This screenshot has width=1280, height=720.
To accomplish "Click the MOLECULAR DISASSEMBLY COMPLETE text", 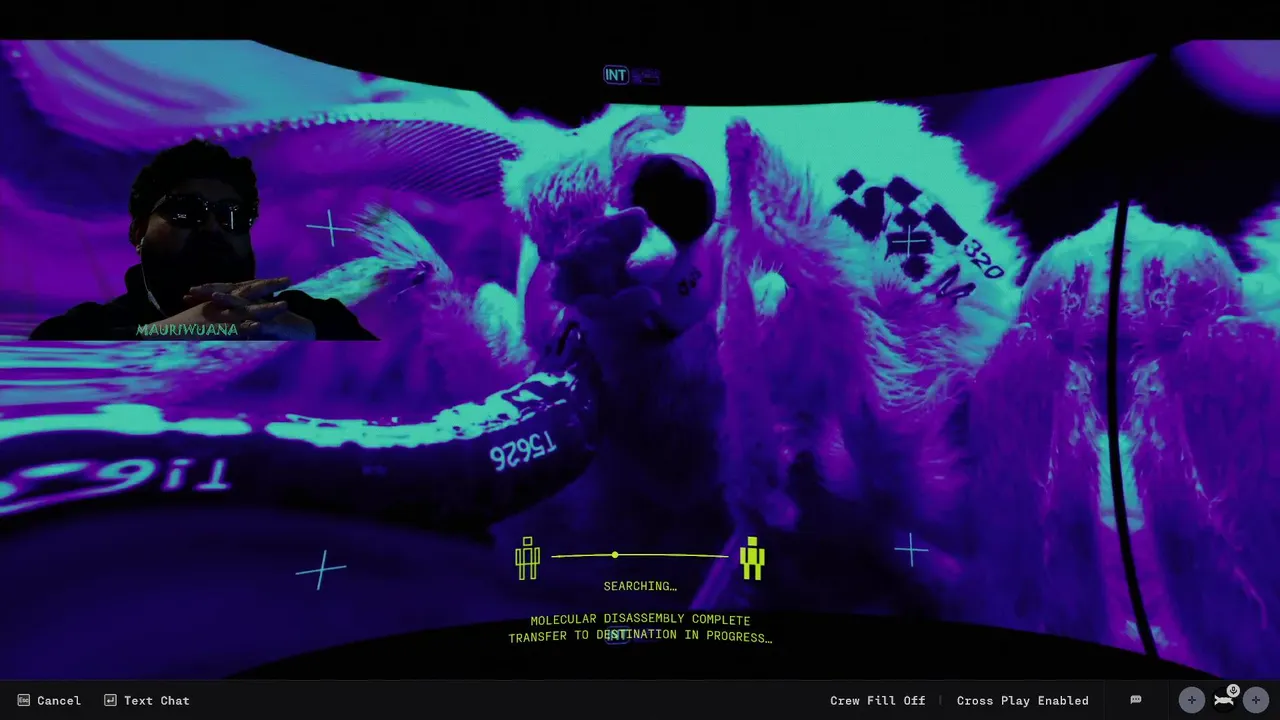I will [x=640, y=620].
